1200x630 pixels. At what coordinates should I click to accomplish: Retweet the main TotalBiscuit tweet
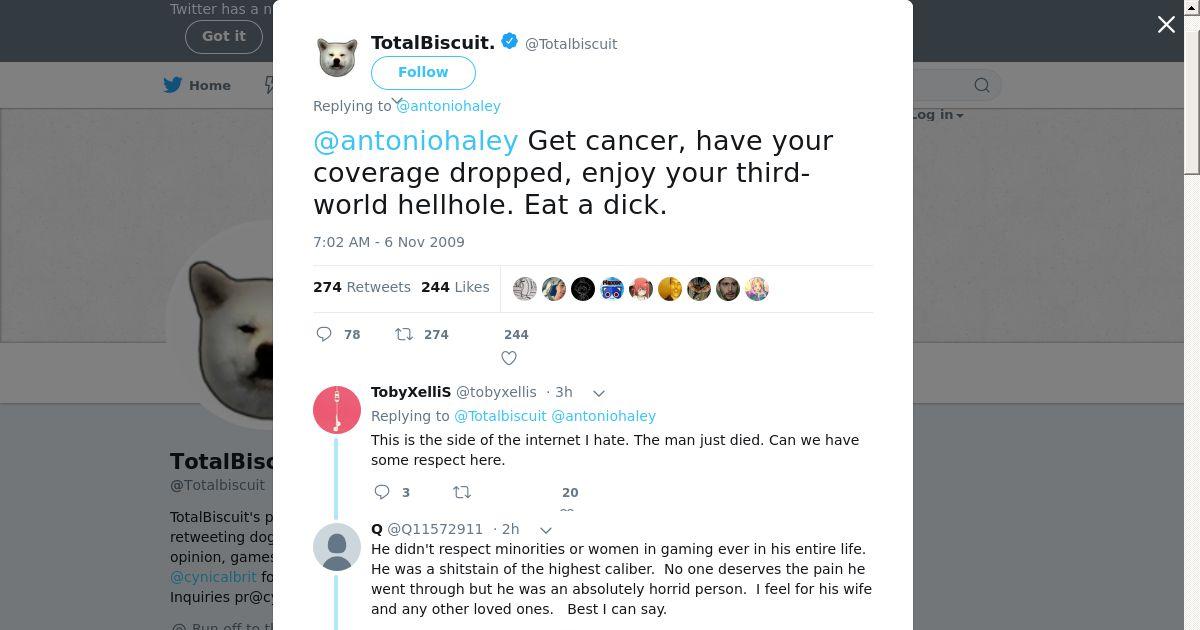(404, 334)
